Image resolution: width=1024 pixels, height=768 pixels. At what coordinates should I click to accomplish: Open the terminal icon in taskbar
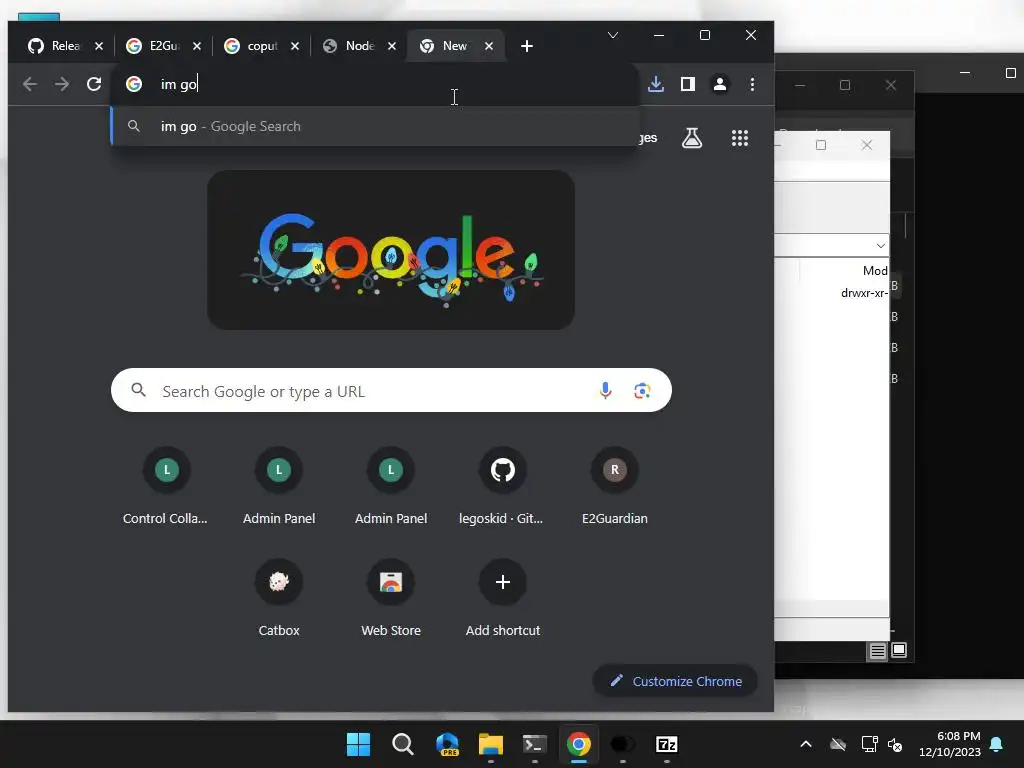(x=534, y=744)
